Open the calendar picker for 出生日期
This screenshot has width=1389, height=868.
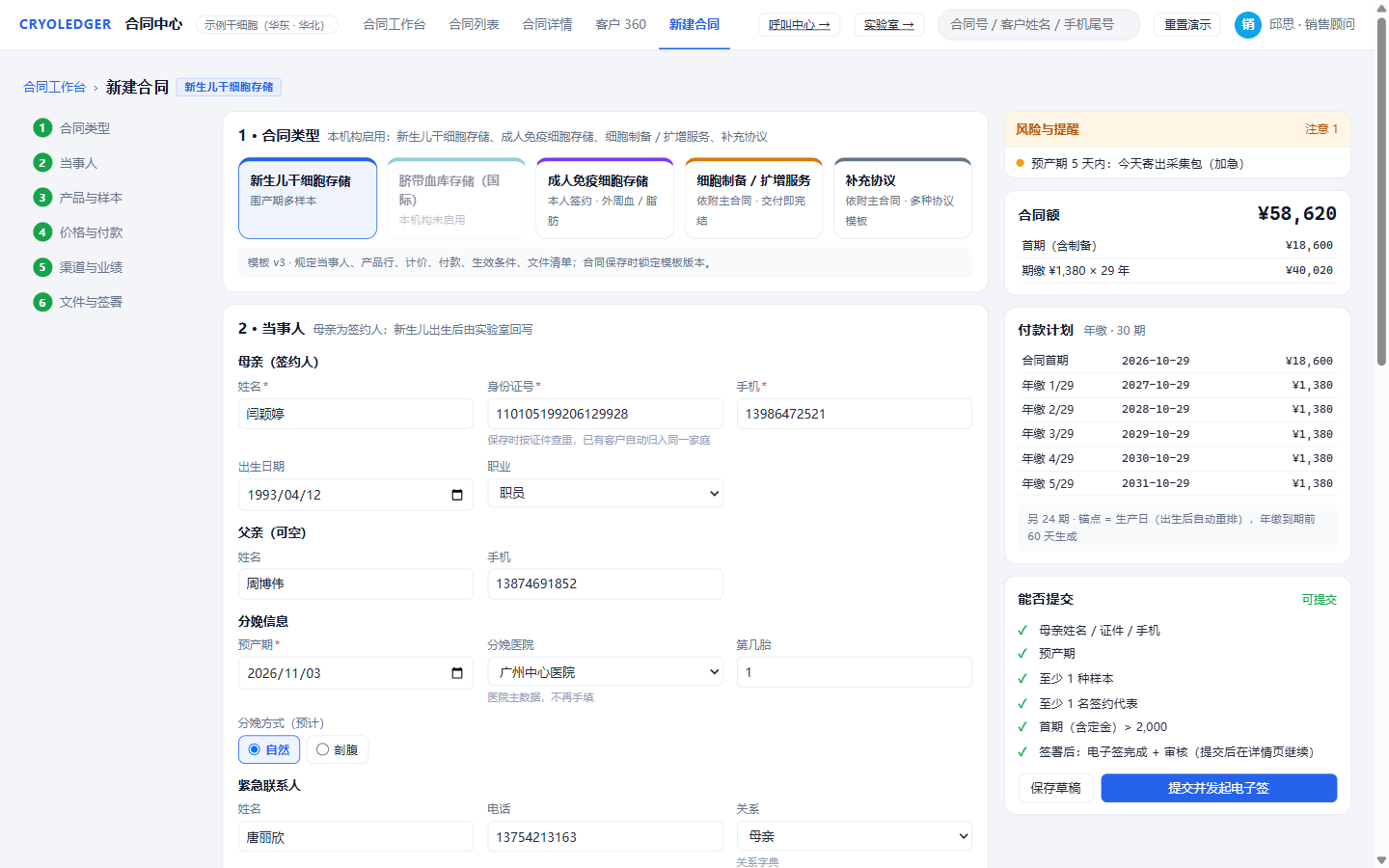457,495
